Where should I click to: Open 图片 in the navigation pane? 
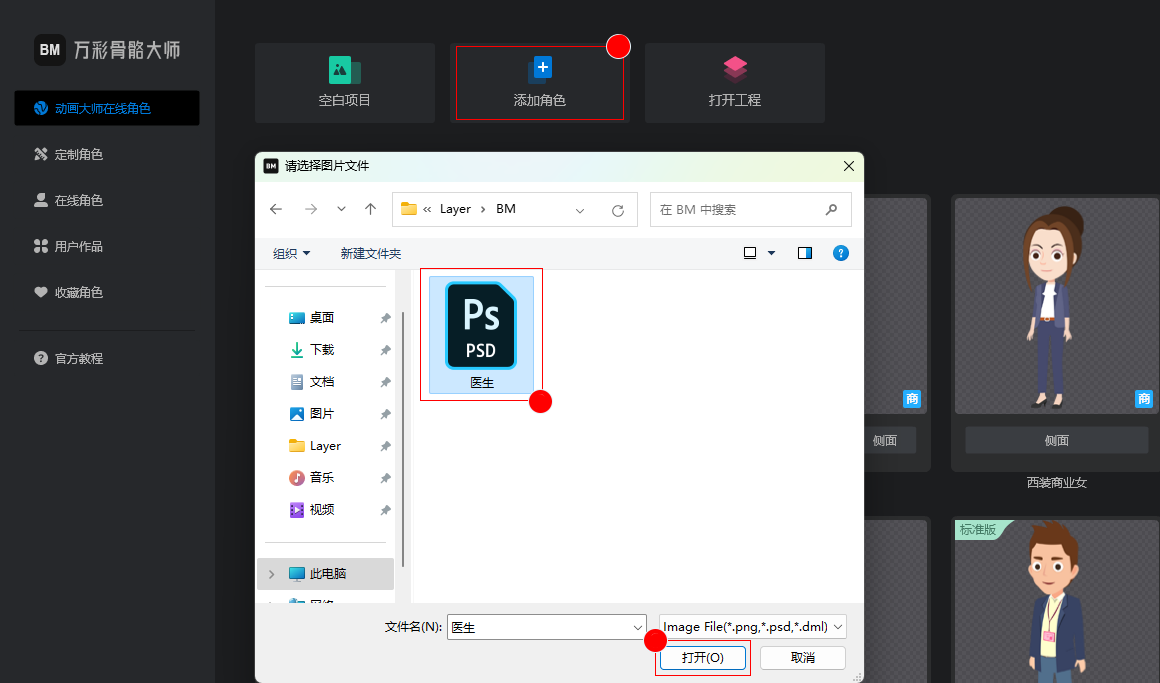pos(322,414)
